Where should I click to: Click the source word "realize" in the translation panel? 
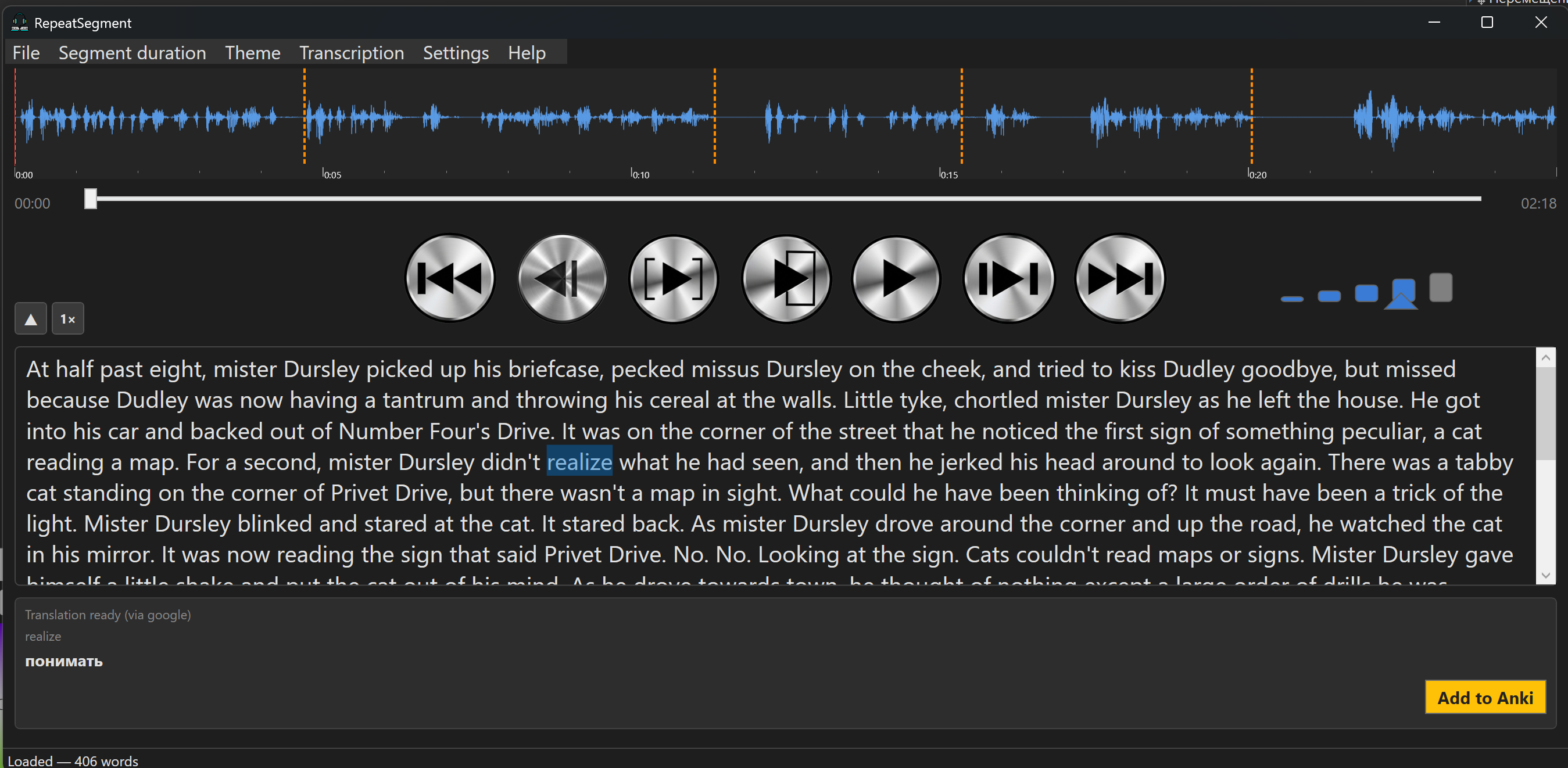(43, 636)
